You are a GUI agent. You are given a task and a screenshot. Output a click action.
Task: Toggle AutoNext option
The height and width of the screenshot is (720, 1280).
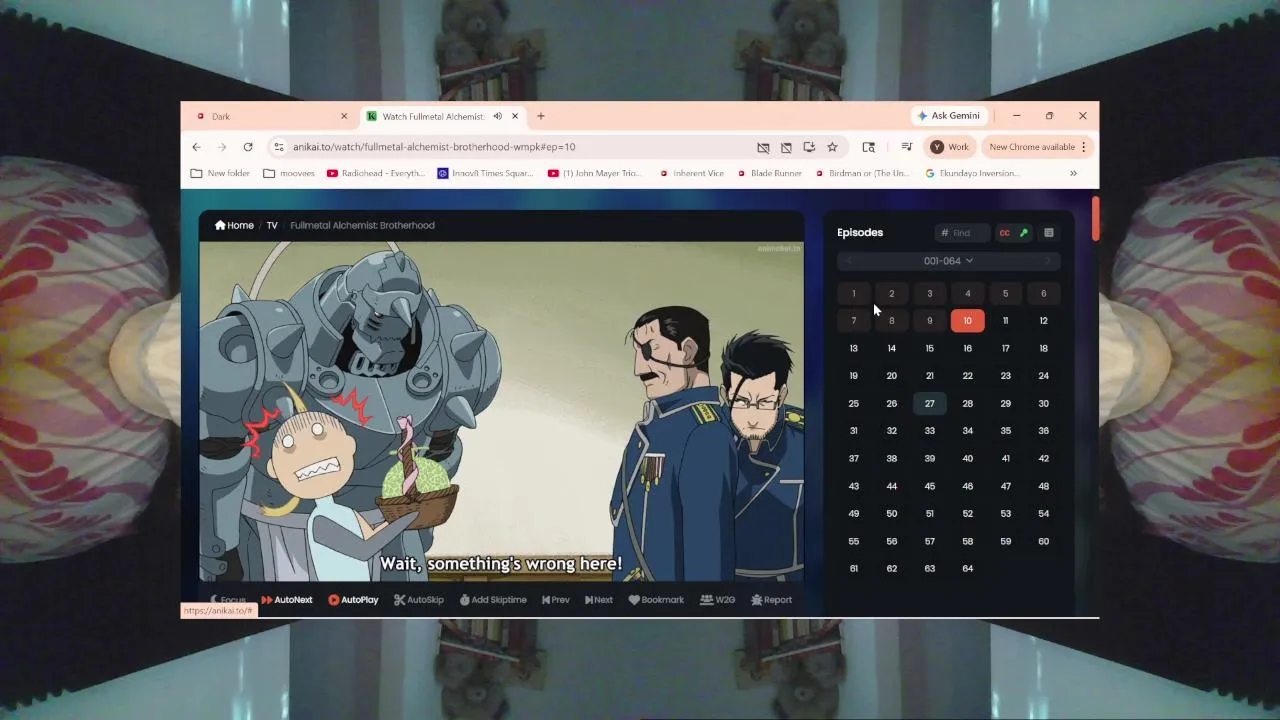click(x=286, y=600)
